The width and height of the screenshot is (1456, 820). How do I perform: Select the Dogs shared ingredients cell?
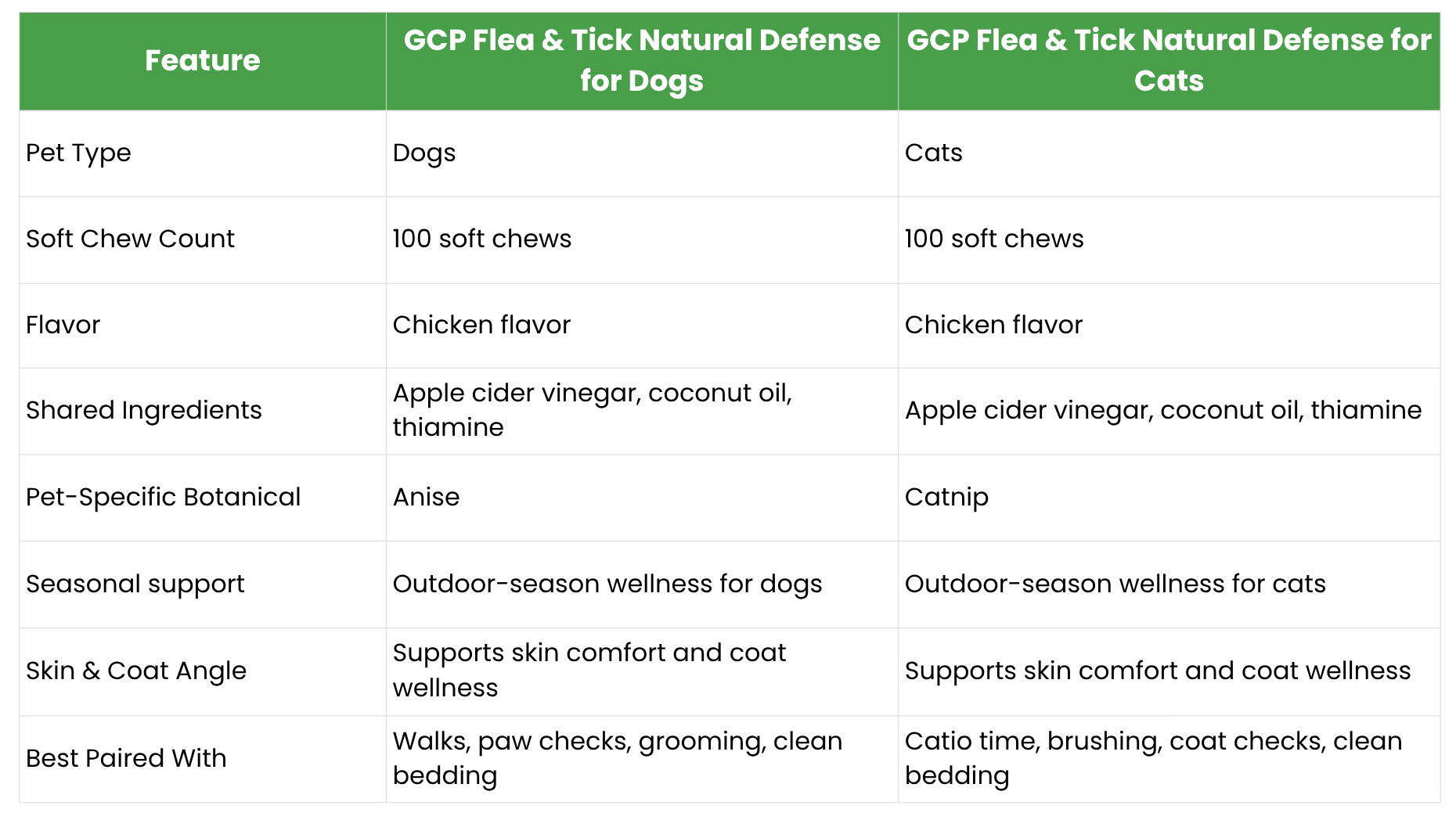[x=642, y=411]
